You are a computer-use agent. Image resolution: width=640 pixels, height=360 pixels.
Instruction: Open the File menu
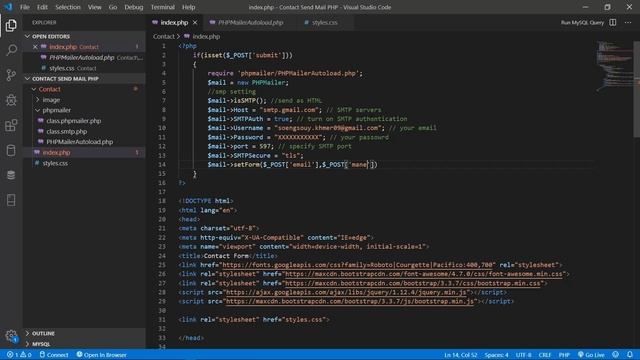pos(25,7)
